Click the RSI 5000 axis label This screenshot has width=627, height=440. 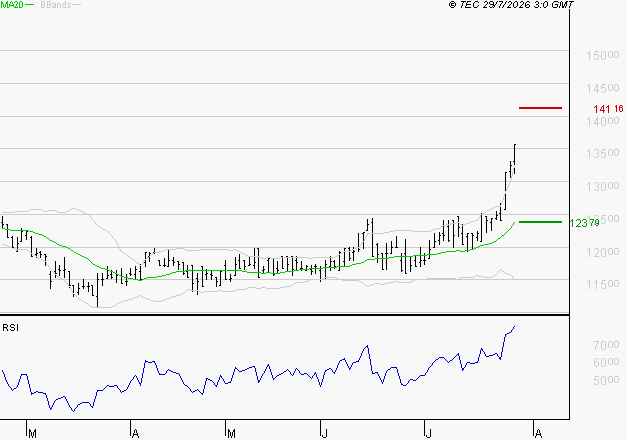pos(606,380)
